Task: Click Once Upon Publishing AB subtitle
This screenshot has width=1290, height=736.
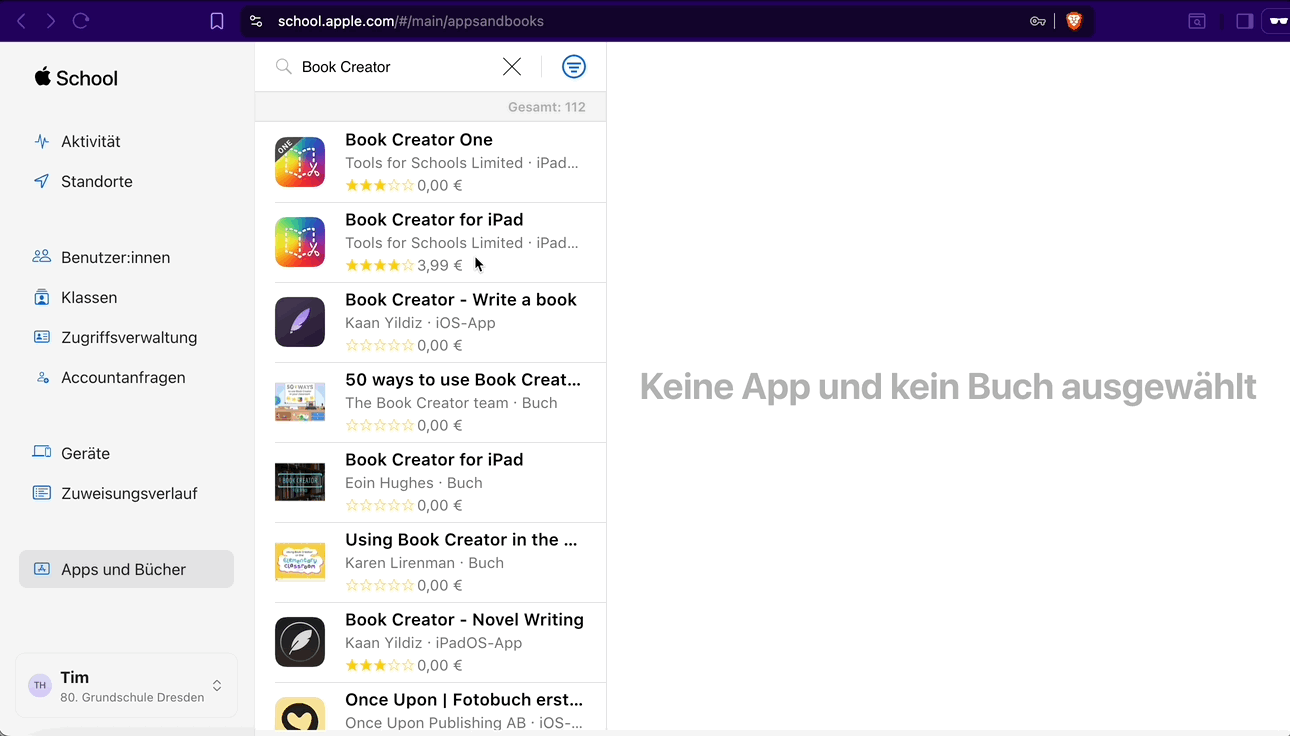Action: (462, 722)
